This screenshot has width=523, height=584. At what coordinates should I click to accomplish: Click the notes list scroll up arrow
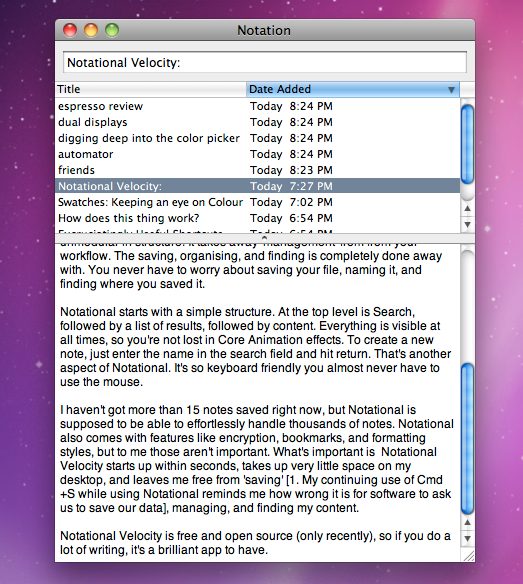click(467, 209)
